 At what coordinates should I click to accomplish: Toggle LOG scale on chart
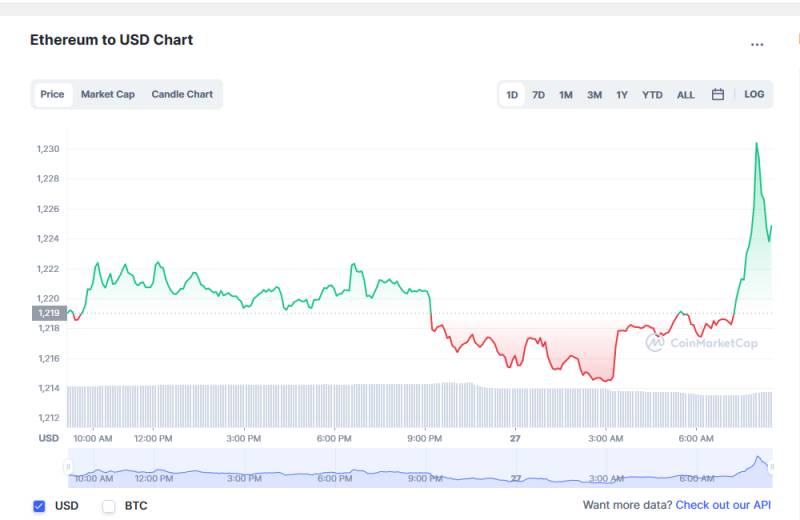pyautogui.click(x=754, y=94)
